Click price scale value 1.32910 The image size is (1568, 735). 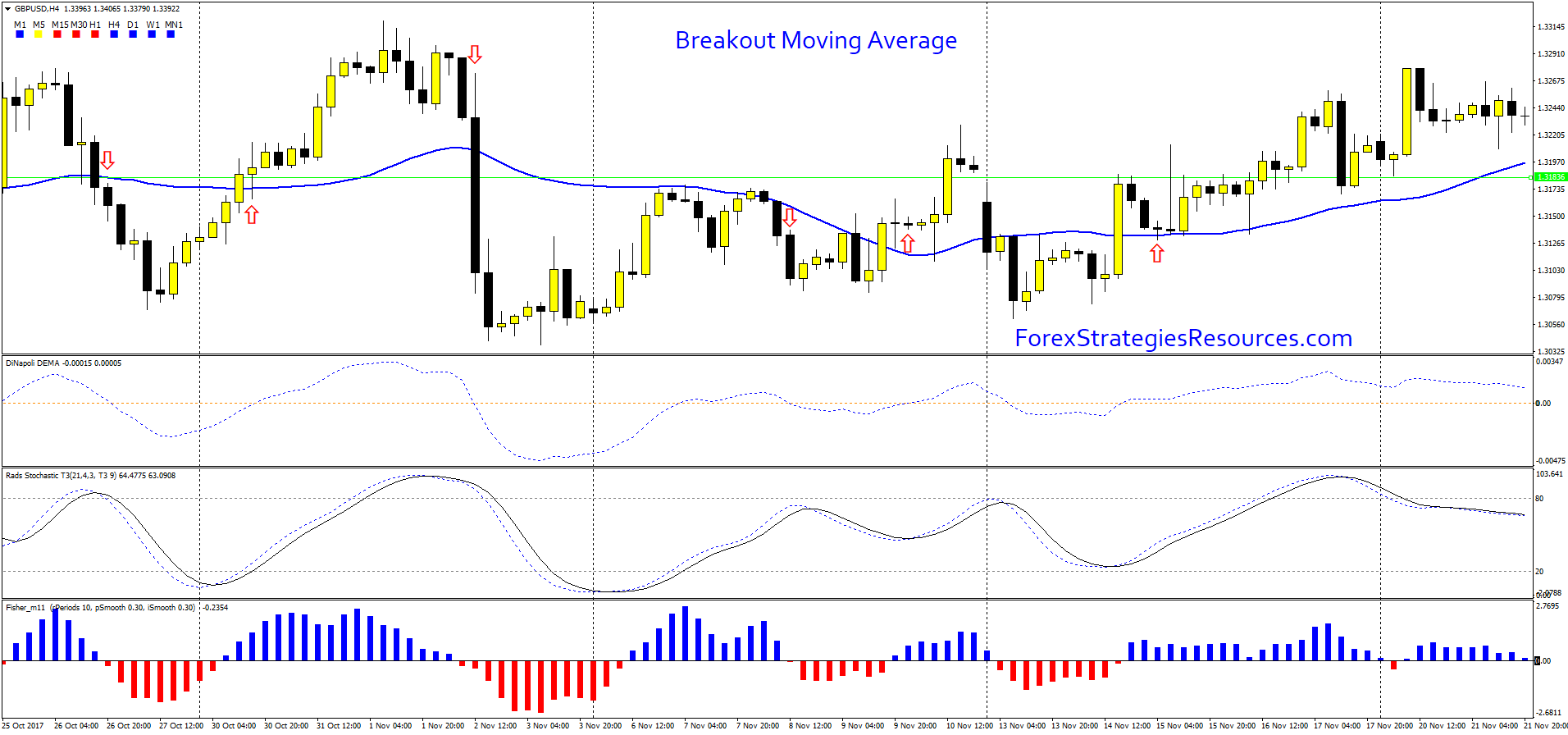(1551, 54)
